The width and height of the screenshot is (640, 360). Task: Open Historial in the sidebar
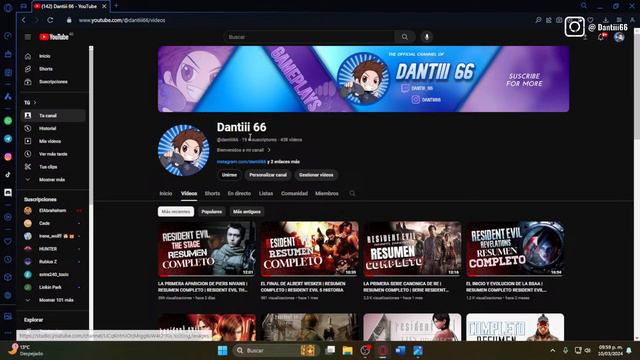click(54, 129)
